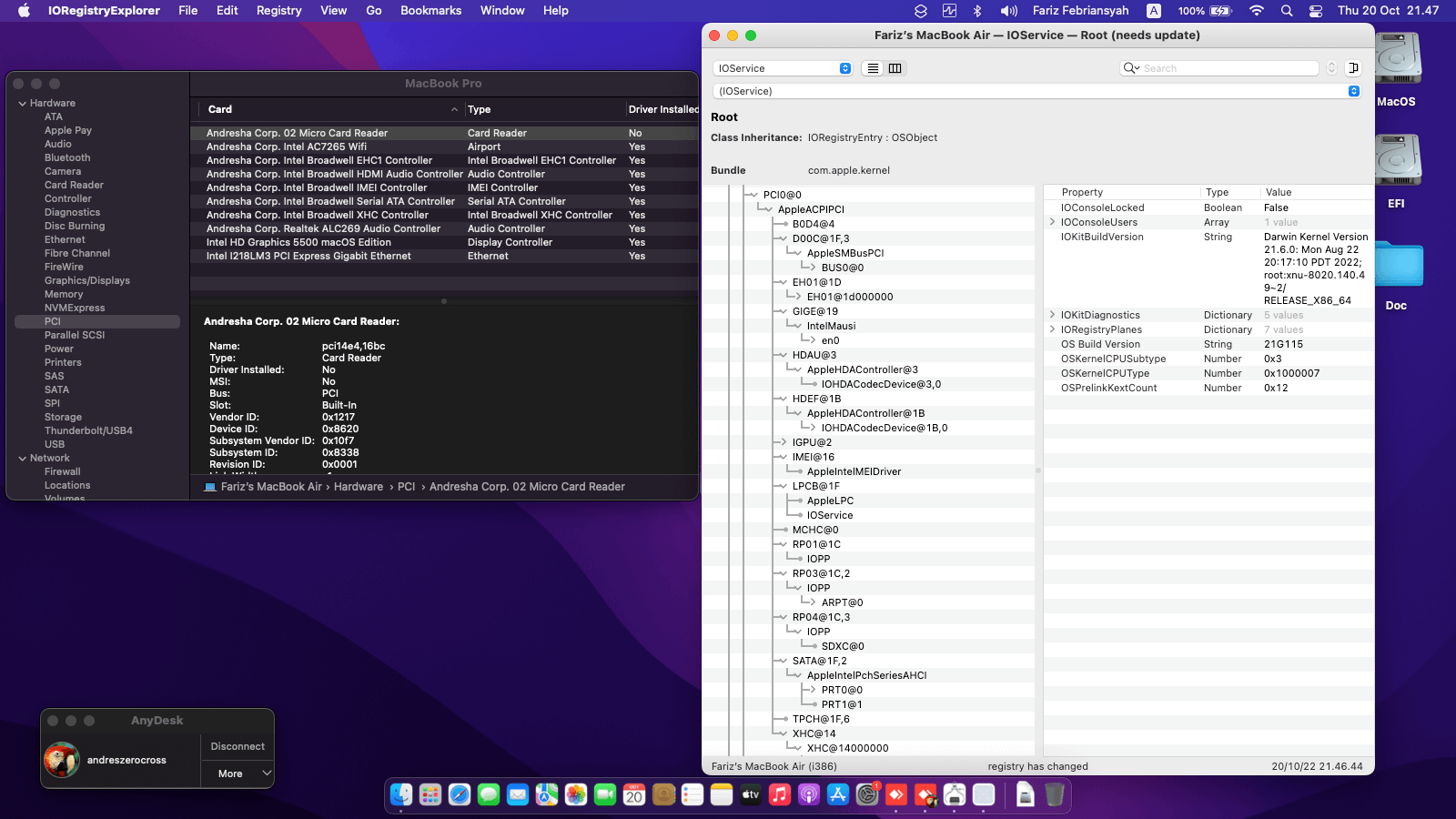Select the AppleIntelMEIDriver registry node
Image resolution: width=1456 pixels, height=819 pixels.
click(x=854, y=471)
